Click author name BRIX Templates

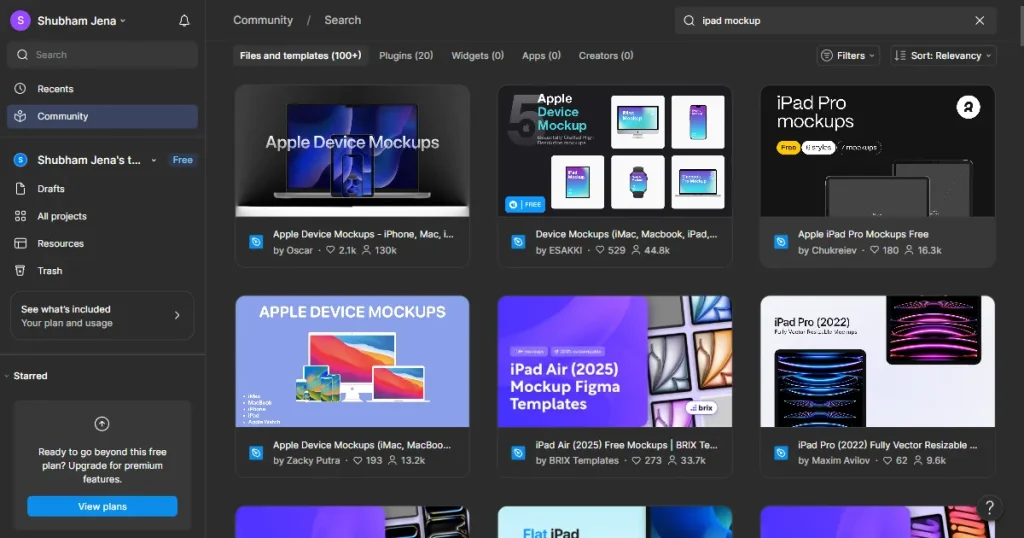tap(584, 460)
